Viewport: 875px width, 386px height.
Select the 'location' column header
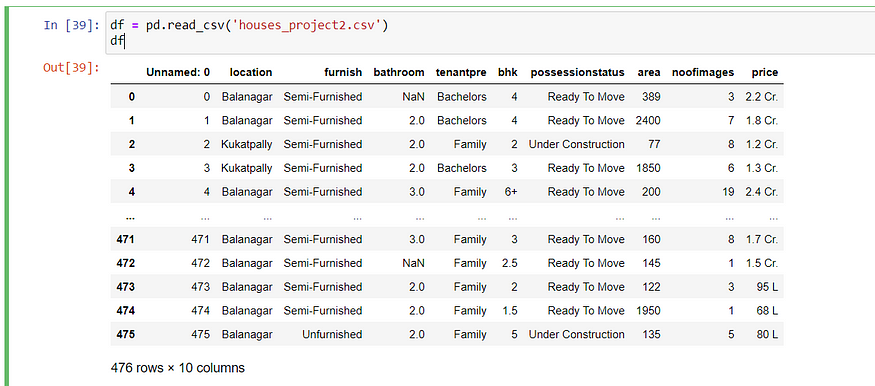coord(251,73)
